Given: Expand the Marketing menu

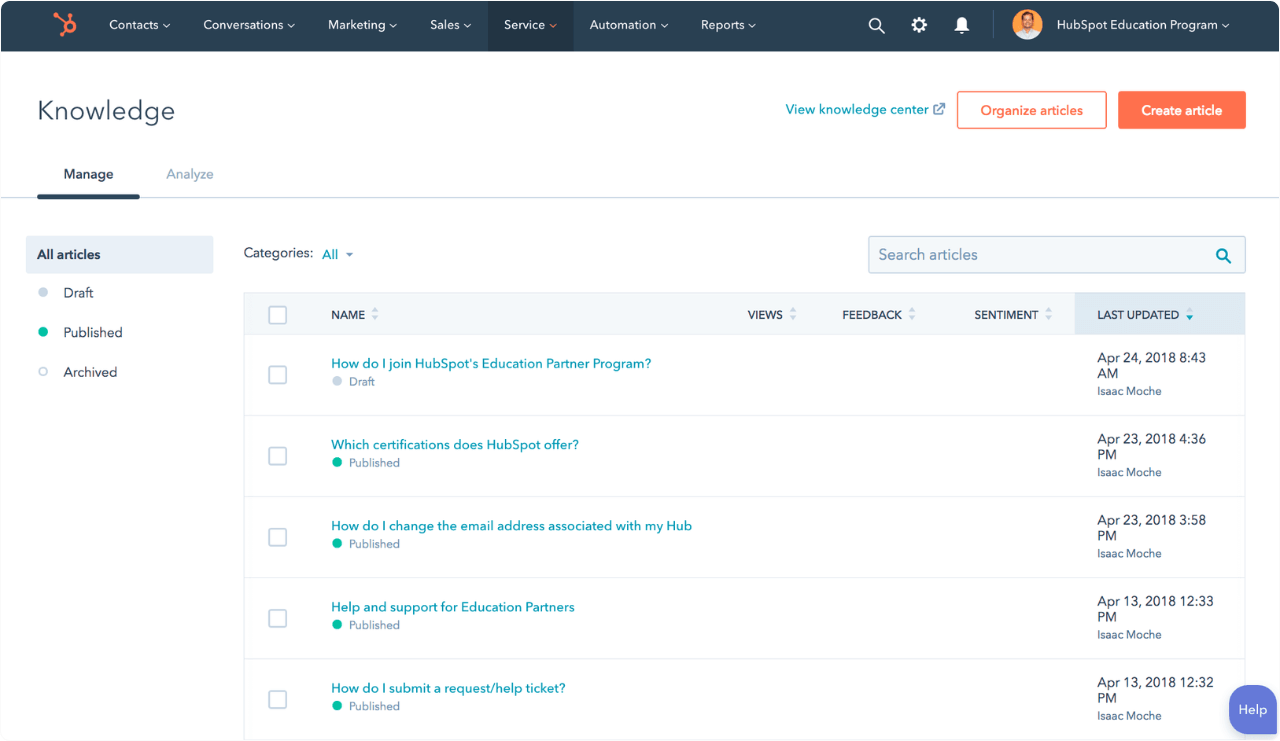Looking at the screenshot, I should pos(362,25).
